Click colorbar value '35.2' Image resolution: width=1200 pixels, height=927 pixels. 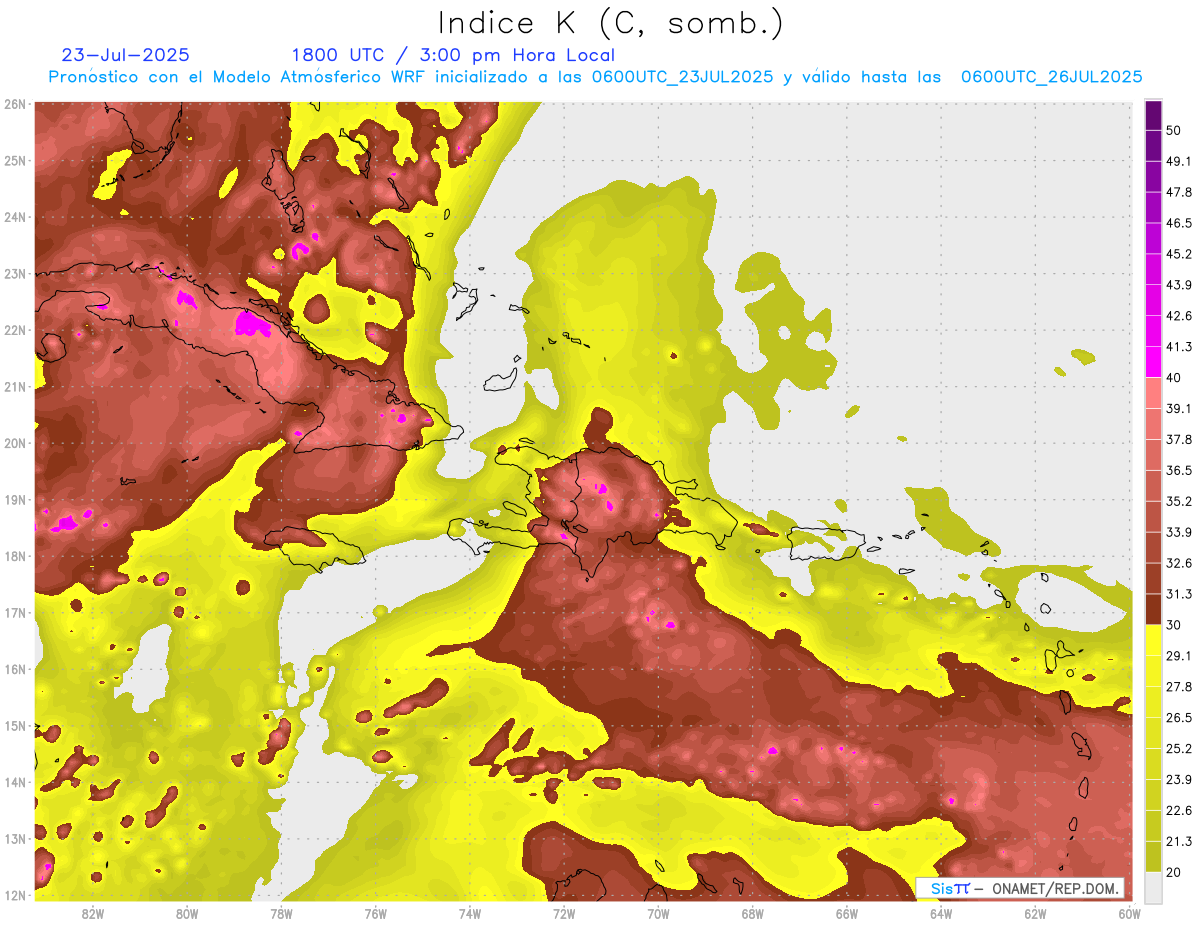point(1178,501)
